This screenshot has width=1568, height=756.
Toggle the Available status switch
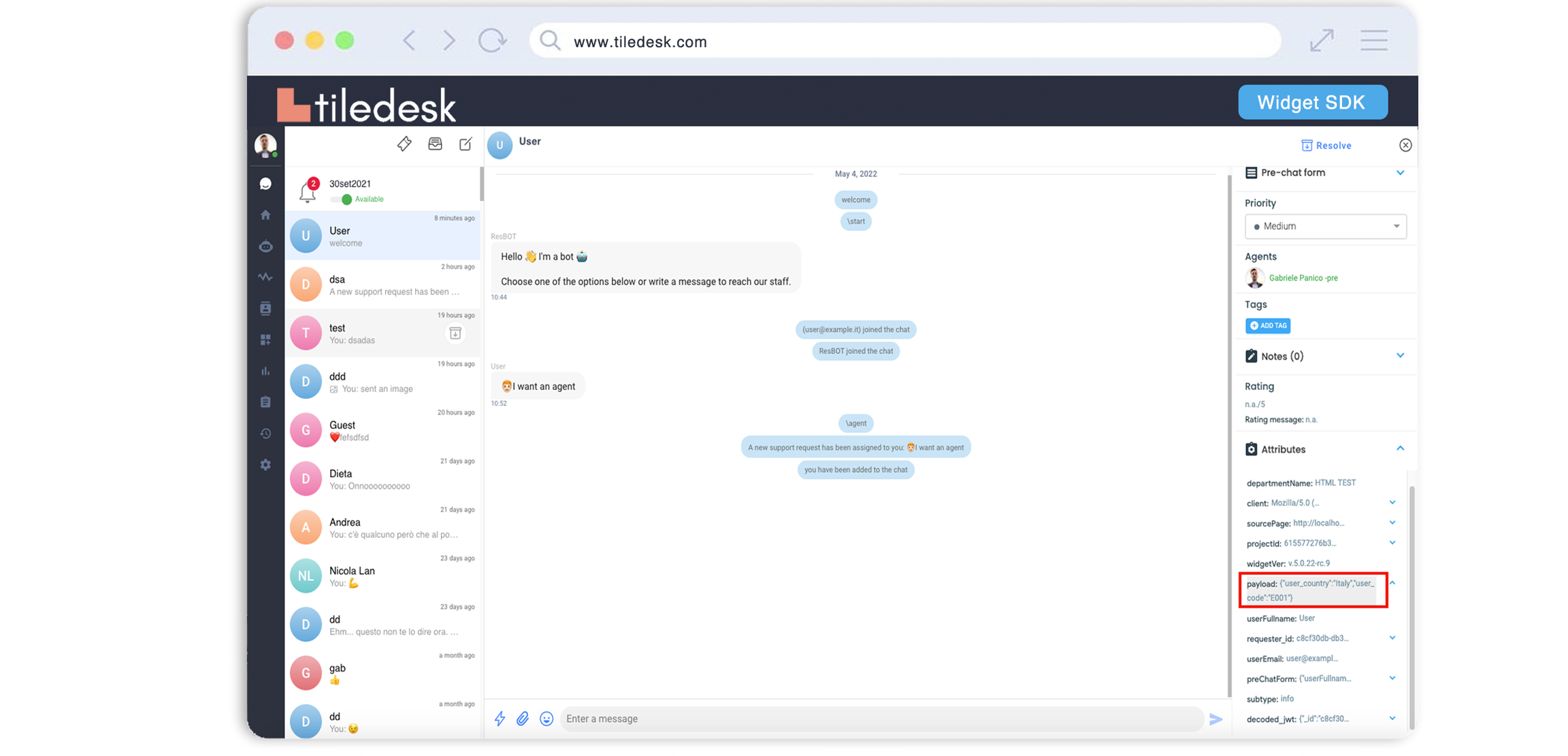(342, 199)
